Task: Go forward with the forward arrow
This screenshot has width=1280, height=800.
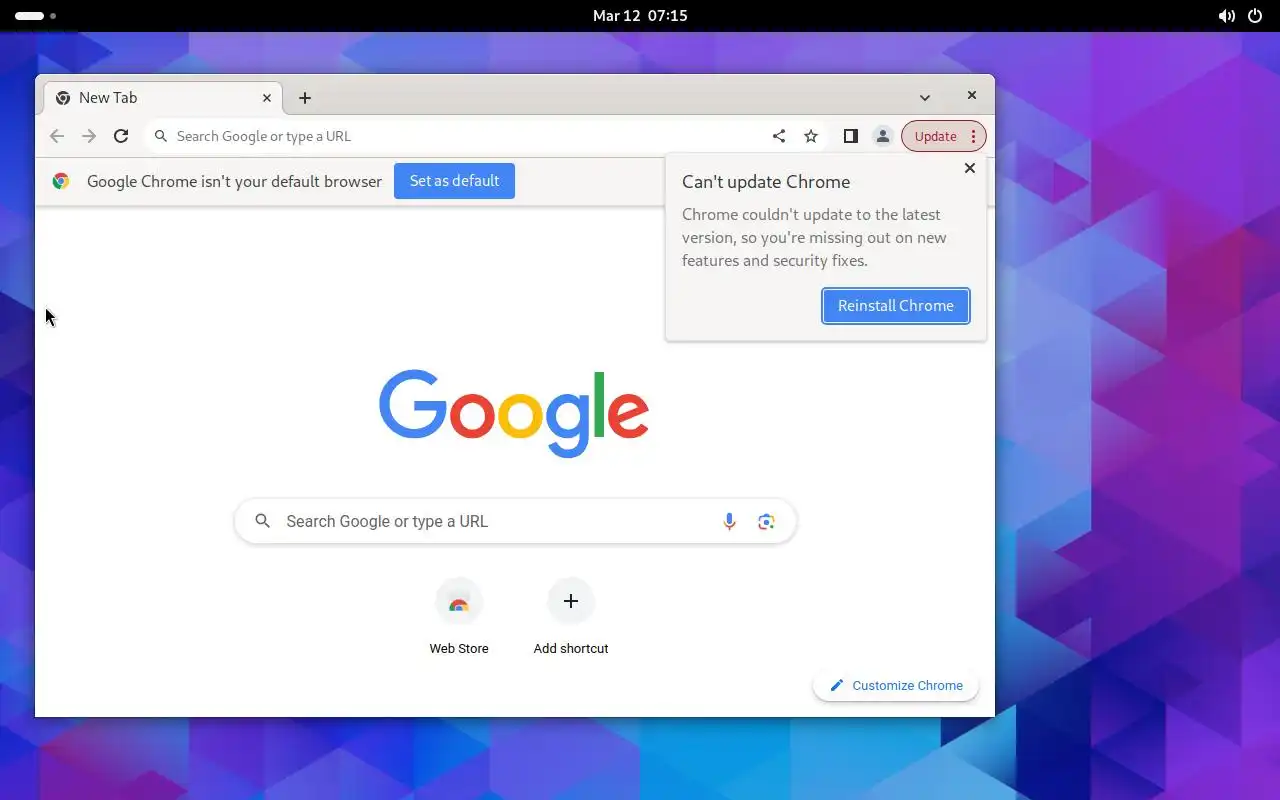Action: 89,136
